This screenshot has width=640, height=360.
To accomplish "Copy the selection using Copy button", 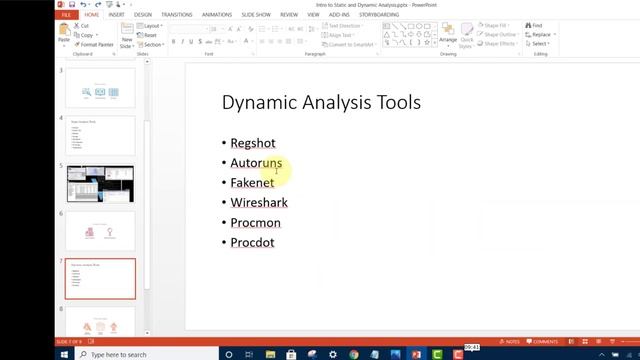I will (x=86, y=35).
